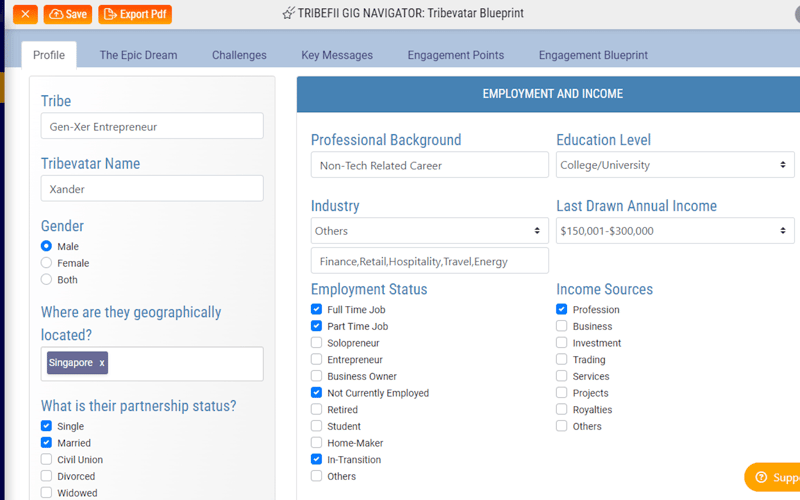This screenshot has width=800, height=500.
Task: Check the Civil Union checkbox
Action: [x=46, y=459]
